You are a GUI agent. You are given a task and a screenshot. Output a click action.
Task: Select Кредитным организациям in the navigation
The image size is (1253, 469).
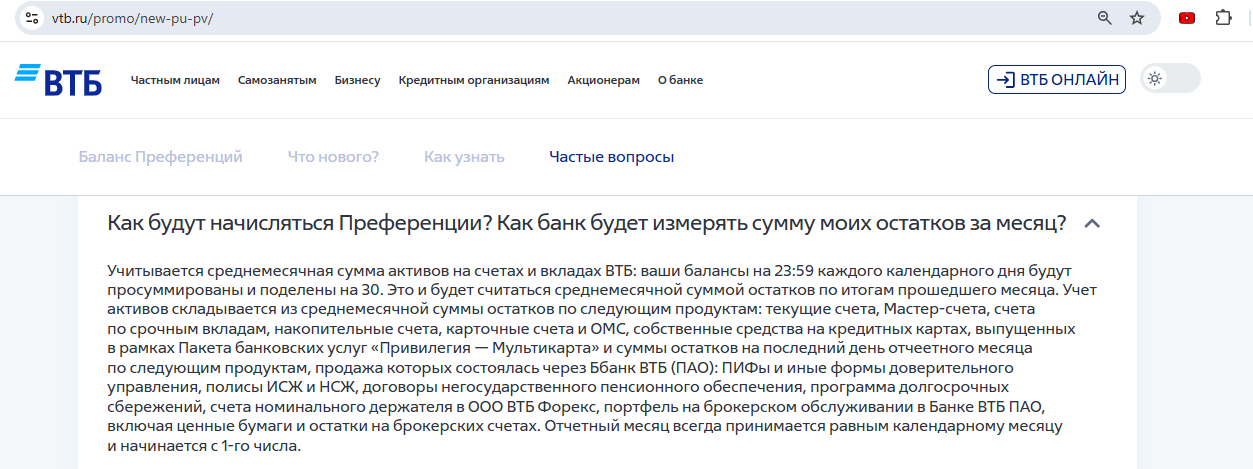(x=473, y=80)
